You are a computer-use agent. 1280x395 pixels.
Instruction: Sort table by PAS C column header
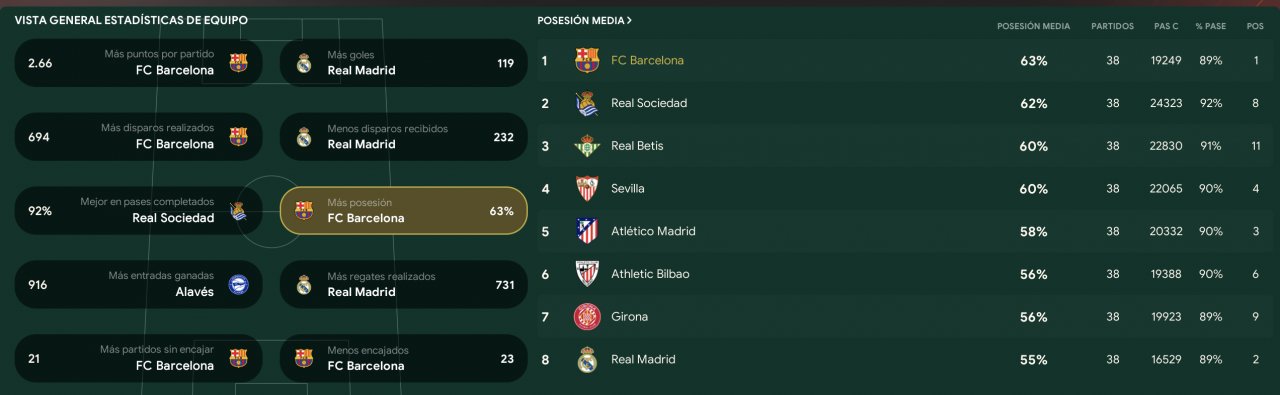click(1164, 26)
